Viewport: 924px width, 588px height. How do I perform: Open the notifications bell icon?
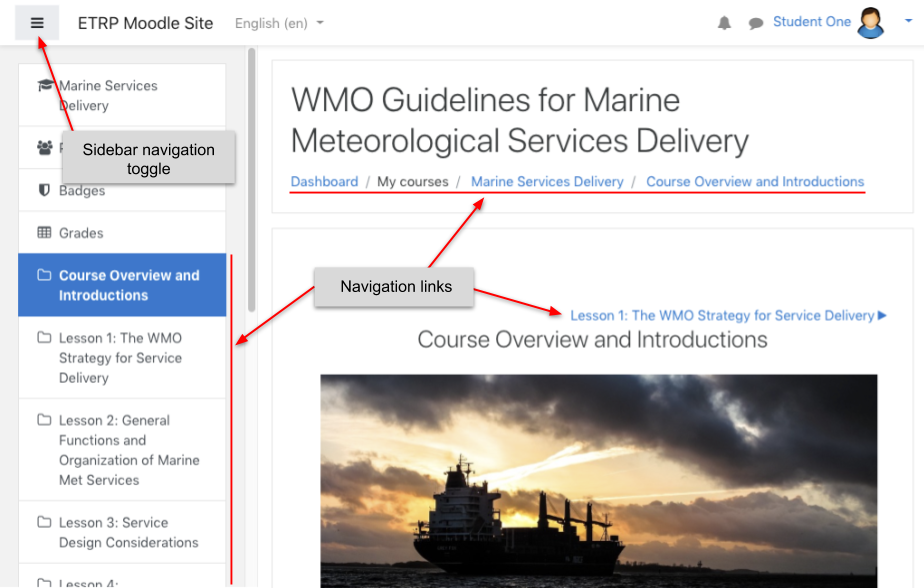724,23
